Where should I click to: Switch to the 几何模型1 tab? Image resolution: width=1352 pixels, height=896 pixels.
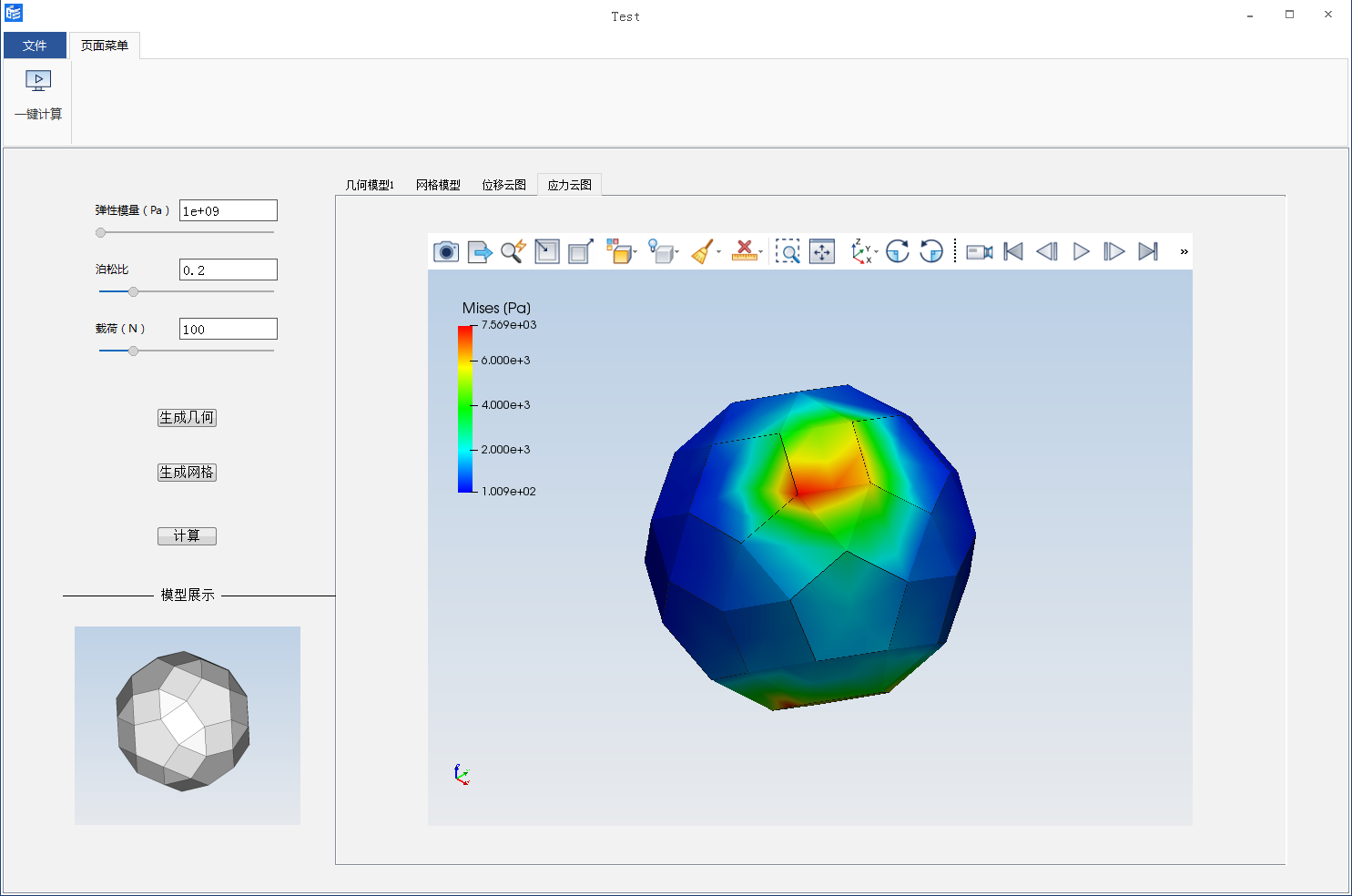370,185
